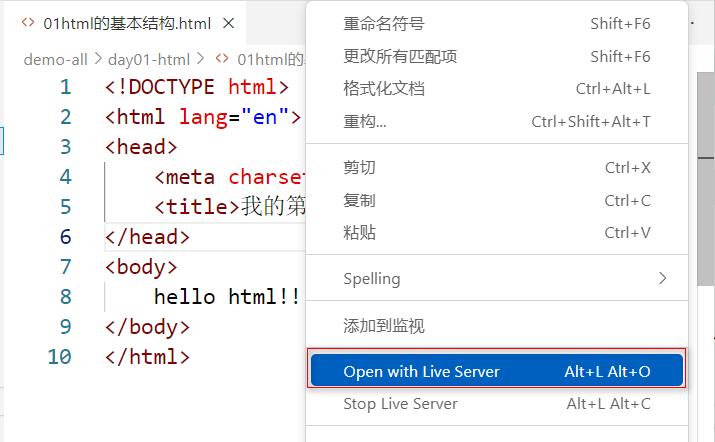Open the 重构... refactor option
This screenshot has height=442, width=715.
click(x=365, y=122)
